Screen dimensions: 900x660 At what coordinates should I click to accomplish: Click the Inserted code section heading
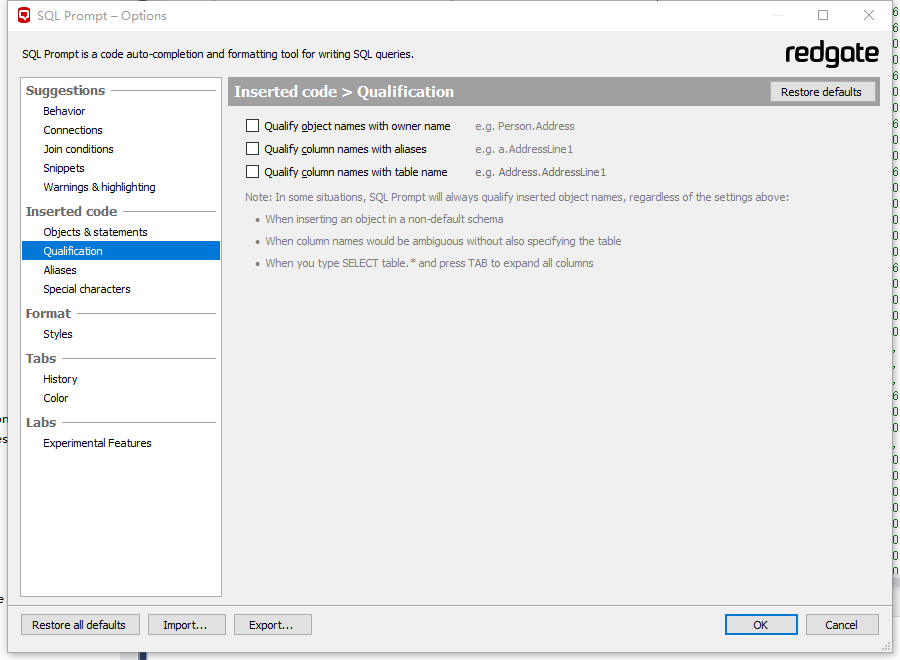coord(71,211)
